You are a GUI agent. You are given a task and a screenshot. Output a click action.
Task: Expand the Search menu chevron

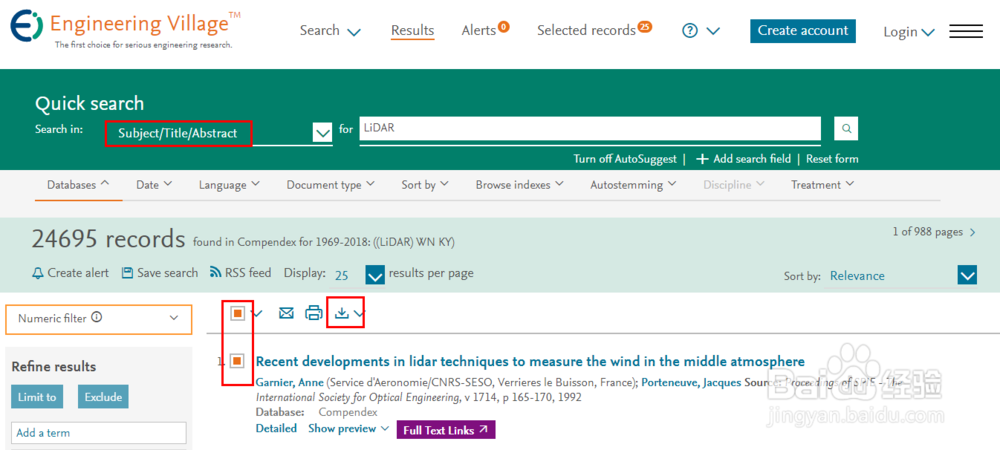[353, 32]
